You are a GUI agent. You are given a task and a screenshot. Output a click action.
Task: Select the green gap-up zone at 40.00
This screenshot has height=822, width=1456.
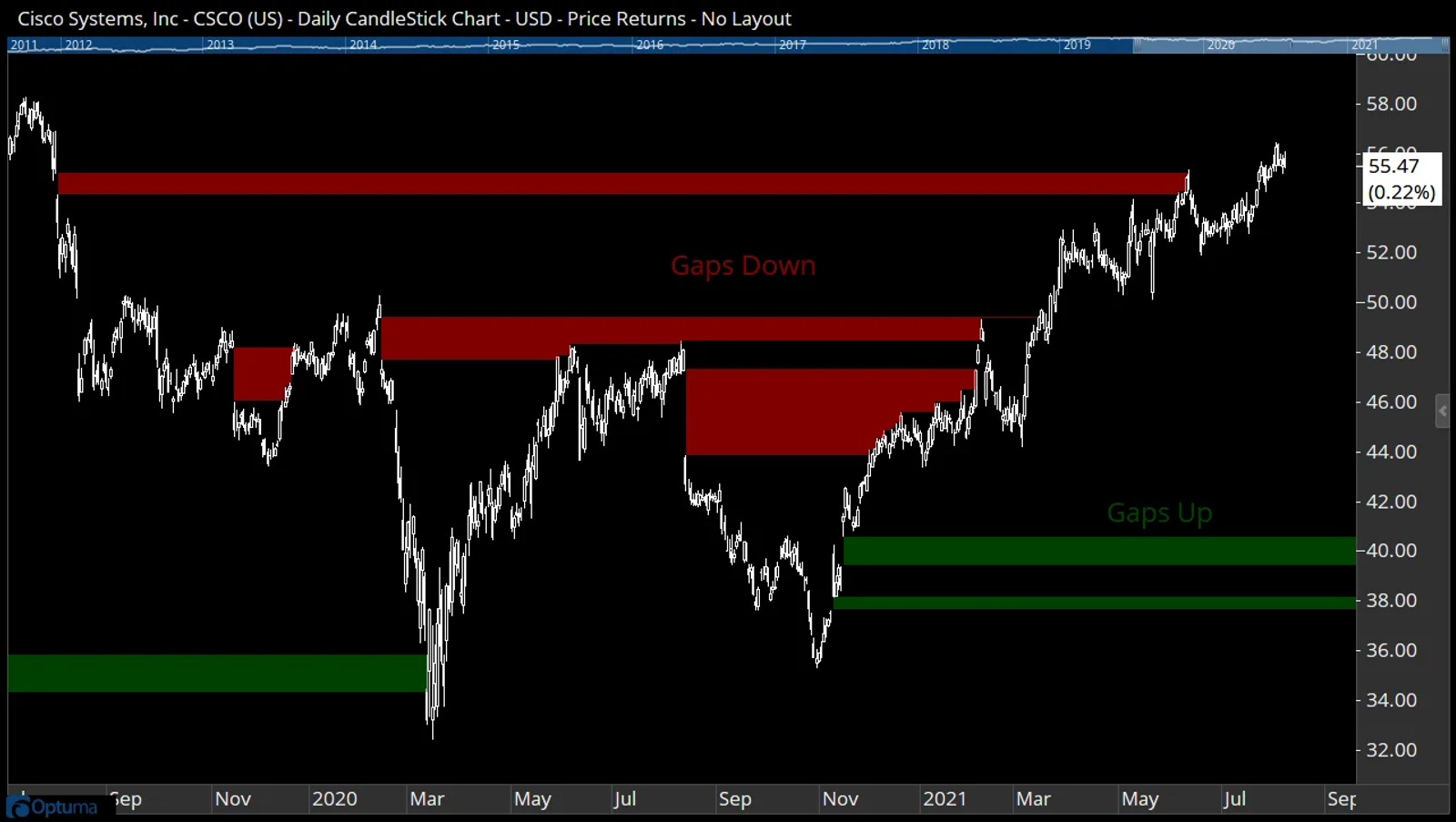pos(1099,551)
